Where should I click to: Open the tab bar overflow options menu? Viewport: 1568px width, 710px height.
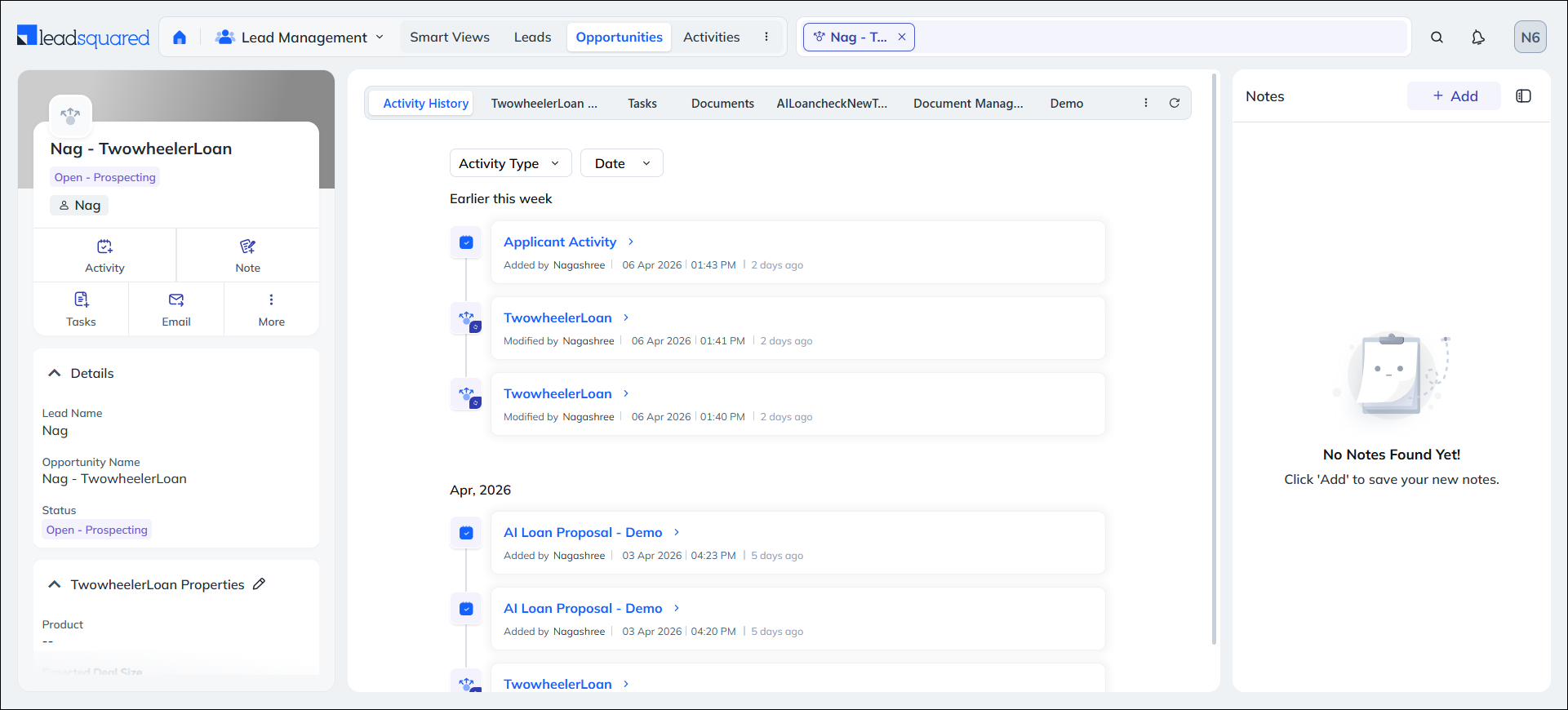1146,103
